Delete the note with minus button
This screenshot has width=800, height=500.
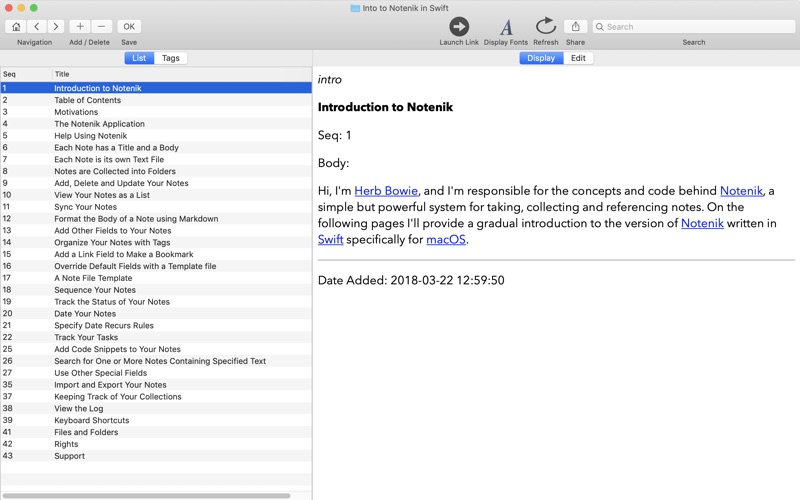[x=102, y=27]
